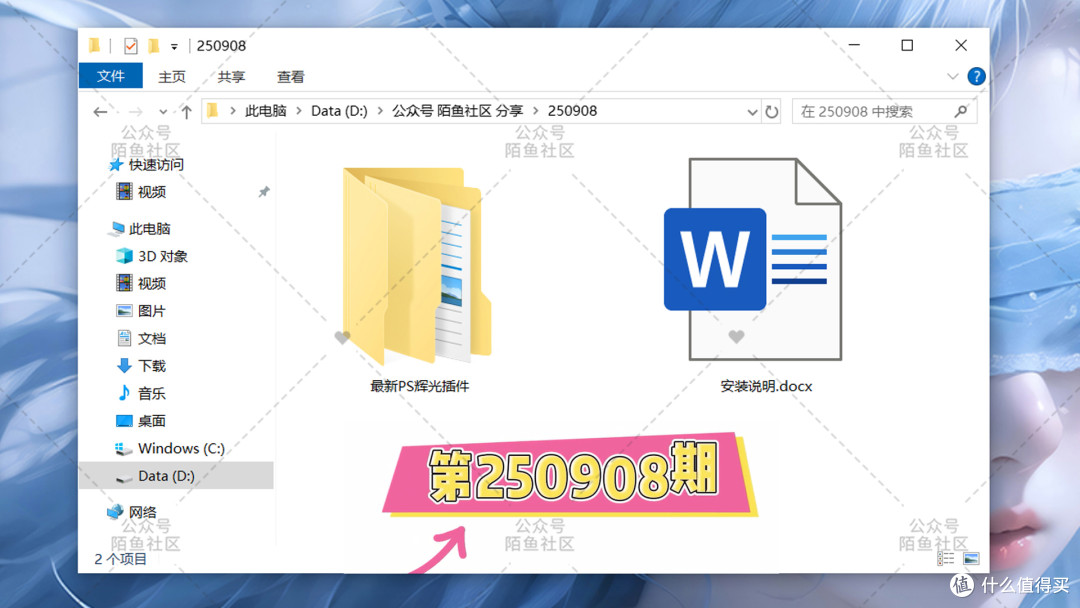Select 视频 under 快速访问

152,192
